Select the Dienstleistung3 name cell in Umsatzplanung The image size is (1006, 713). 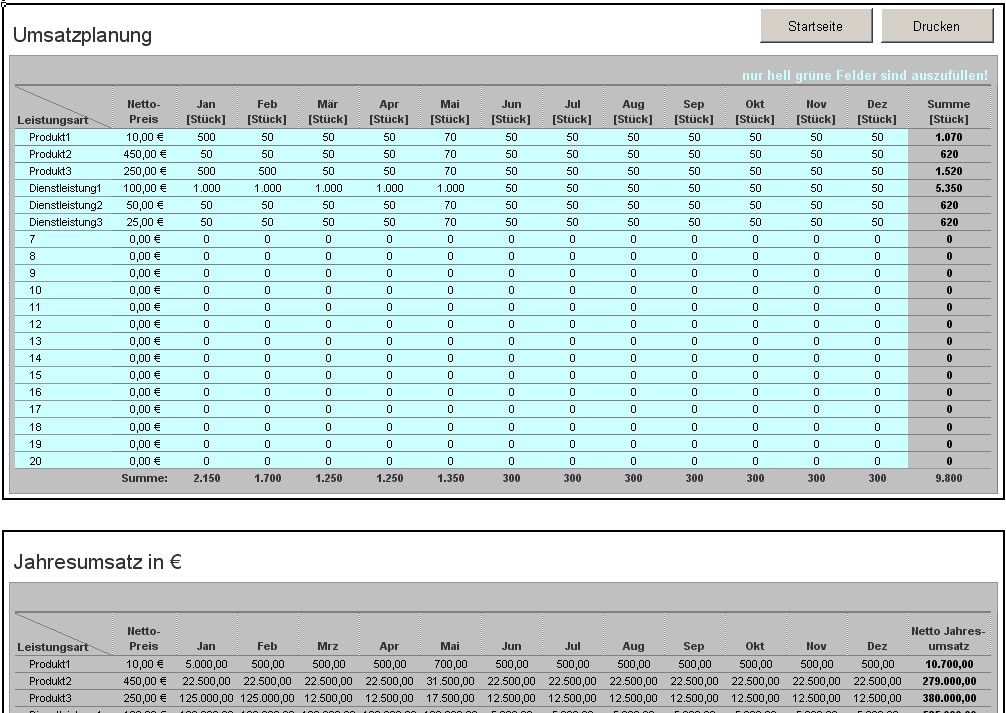tap(64, 222)
